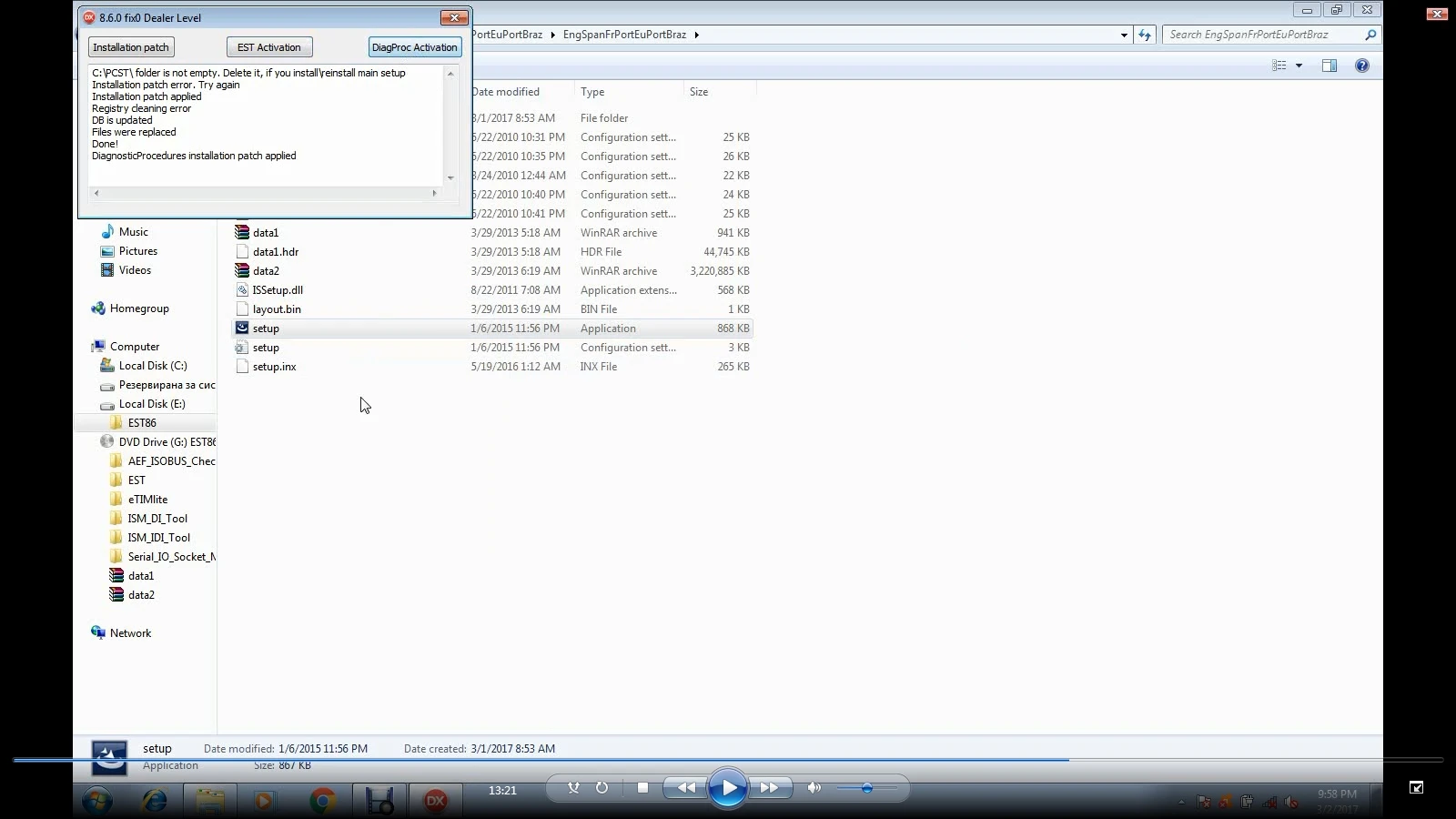The width and height of the screenshot is (1456, 819).
Task: Select the data1.hdr file
Action: click(492, 252)
